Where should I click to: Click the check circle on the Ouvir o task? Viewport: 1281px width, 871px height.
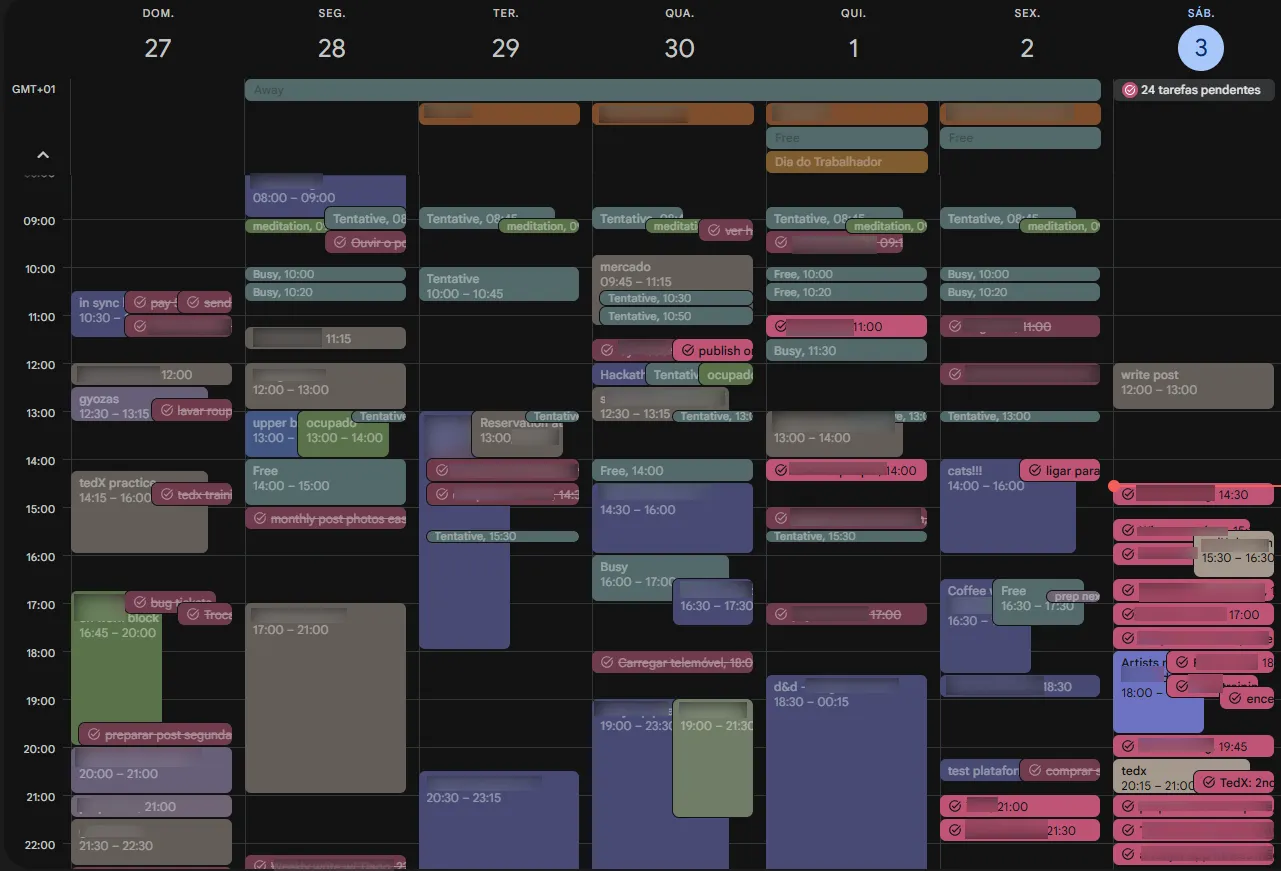tap(340, 242)
